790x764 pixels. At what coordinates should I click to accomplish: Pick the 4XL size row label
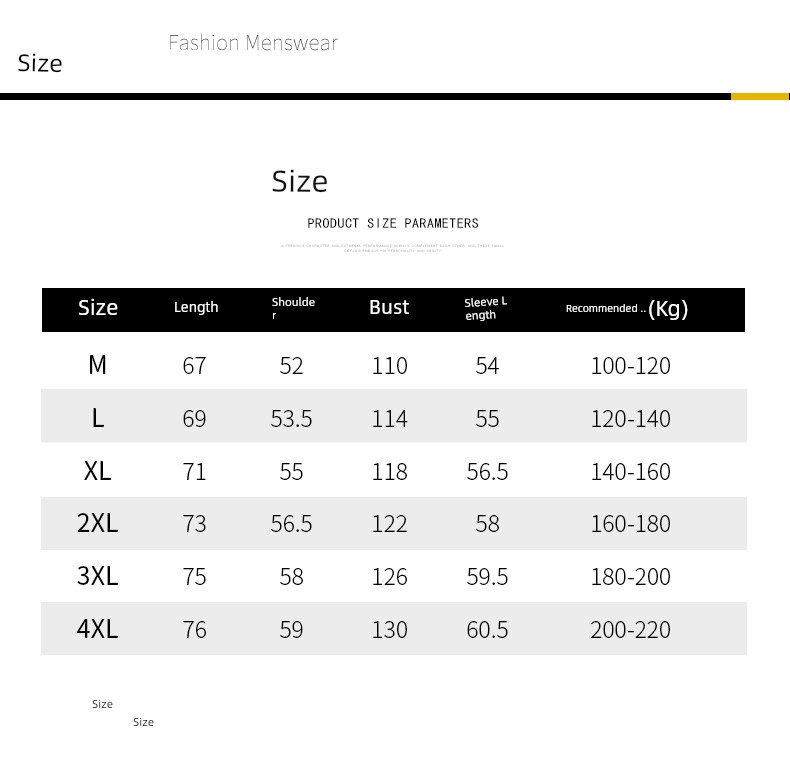(97, 629)
